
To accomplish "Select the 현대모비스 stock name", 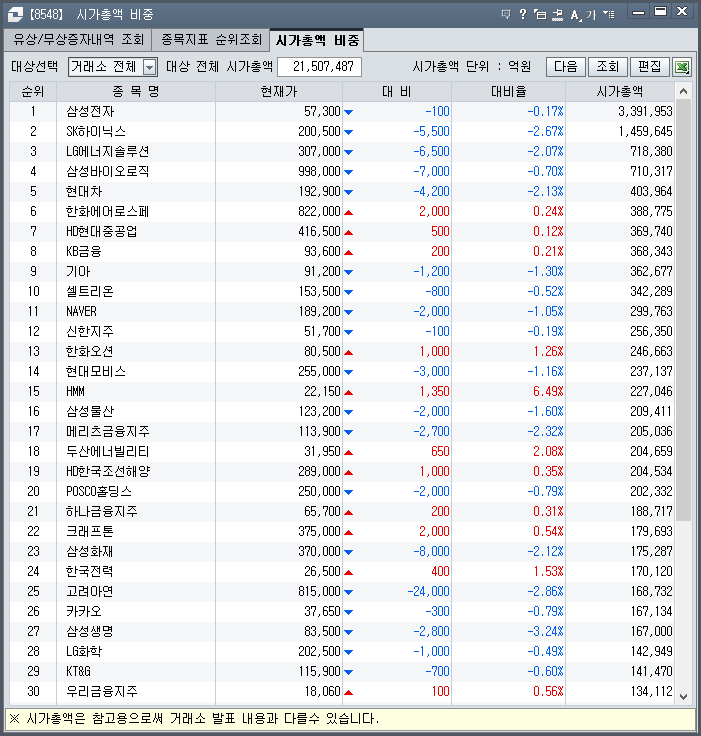I will 96,371.
